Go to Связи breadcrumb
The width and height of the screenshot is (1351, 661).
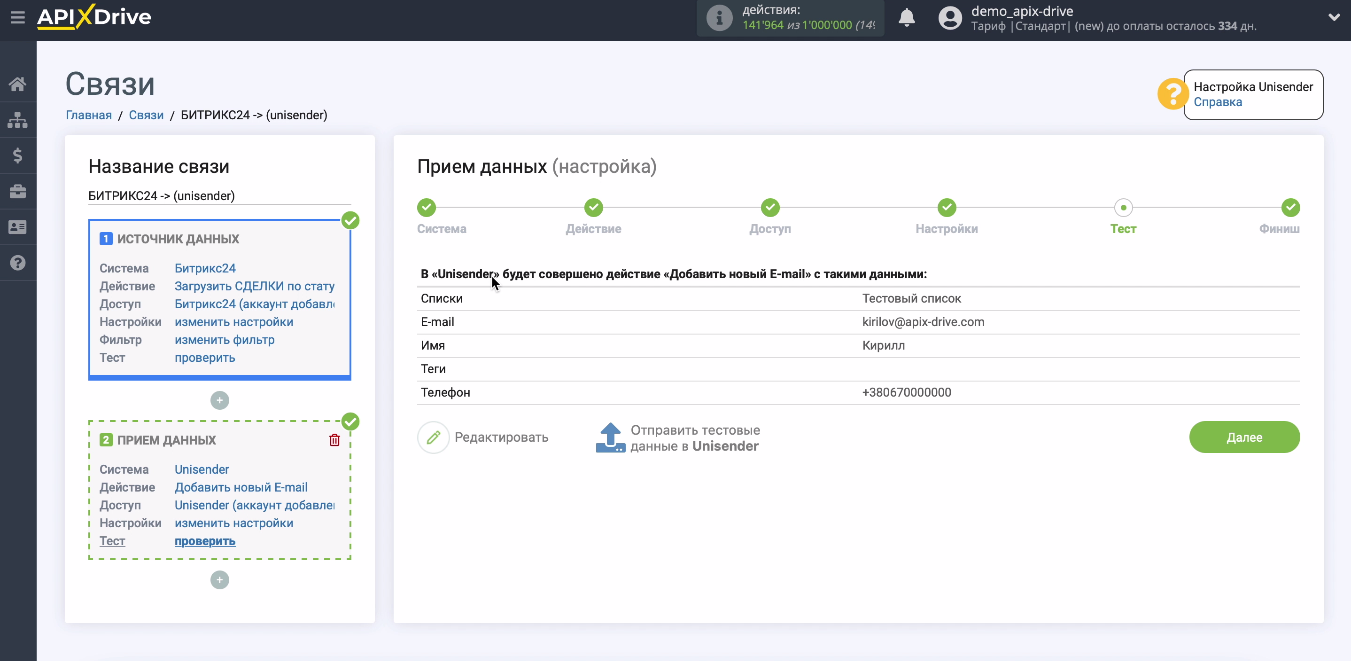click(x=146, y=115)
